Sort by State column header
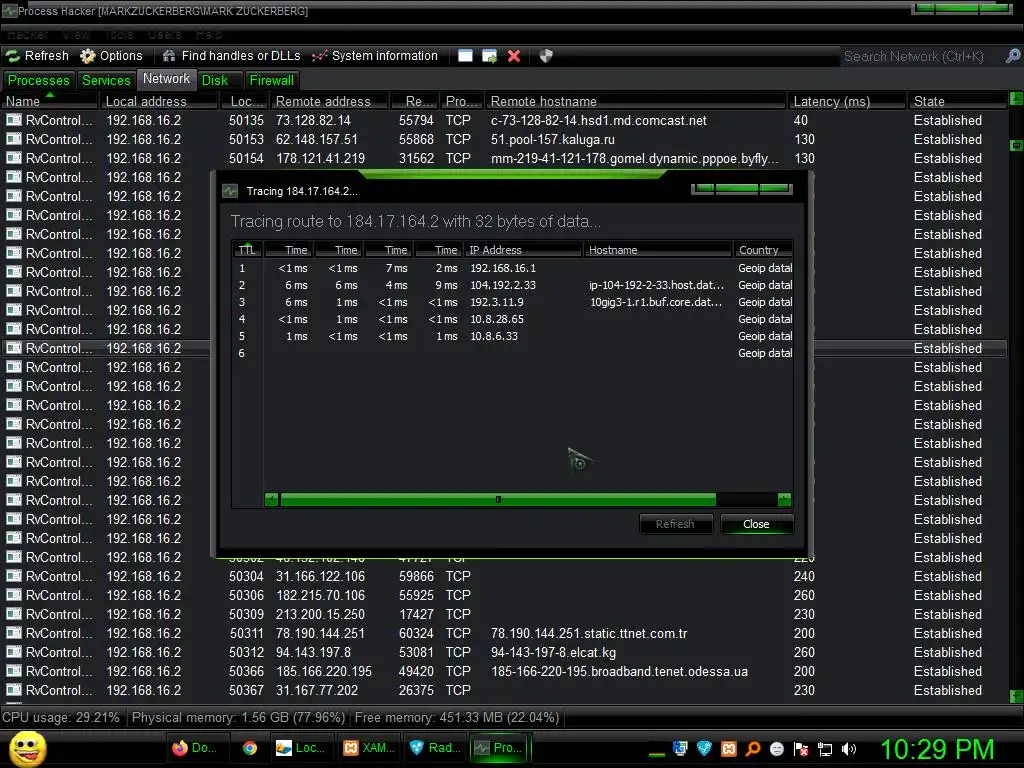The image size is (1024, 768). pyautogui.click(x=957, y=101)
